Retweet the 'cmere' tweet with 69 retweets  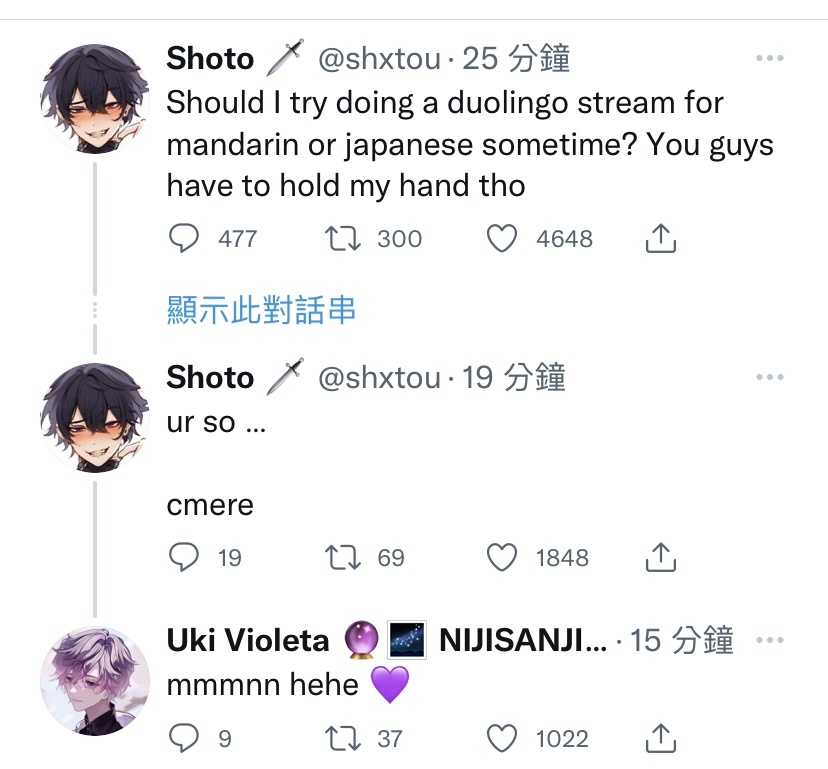pyautogui.click(x=343, y=557)
